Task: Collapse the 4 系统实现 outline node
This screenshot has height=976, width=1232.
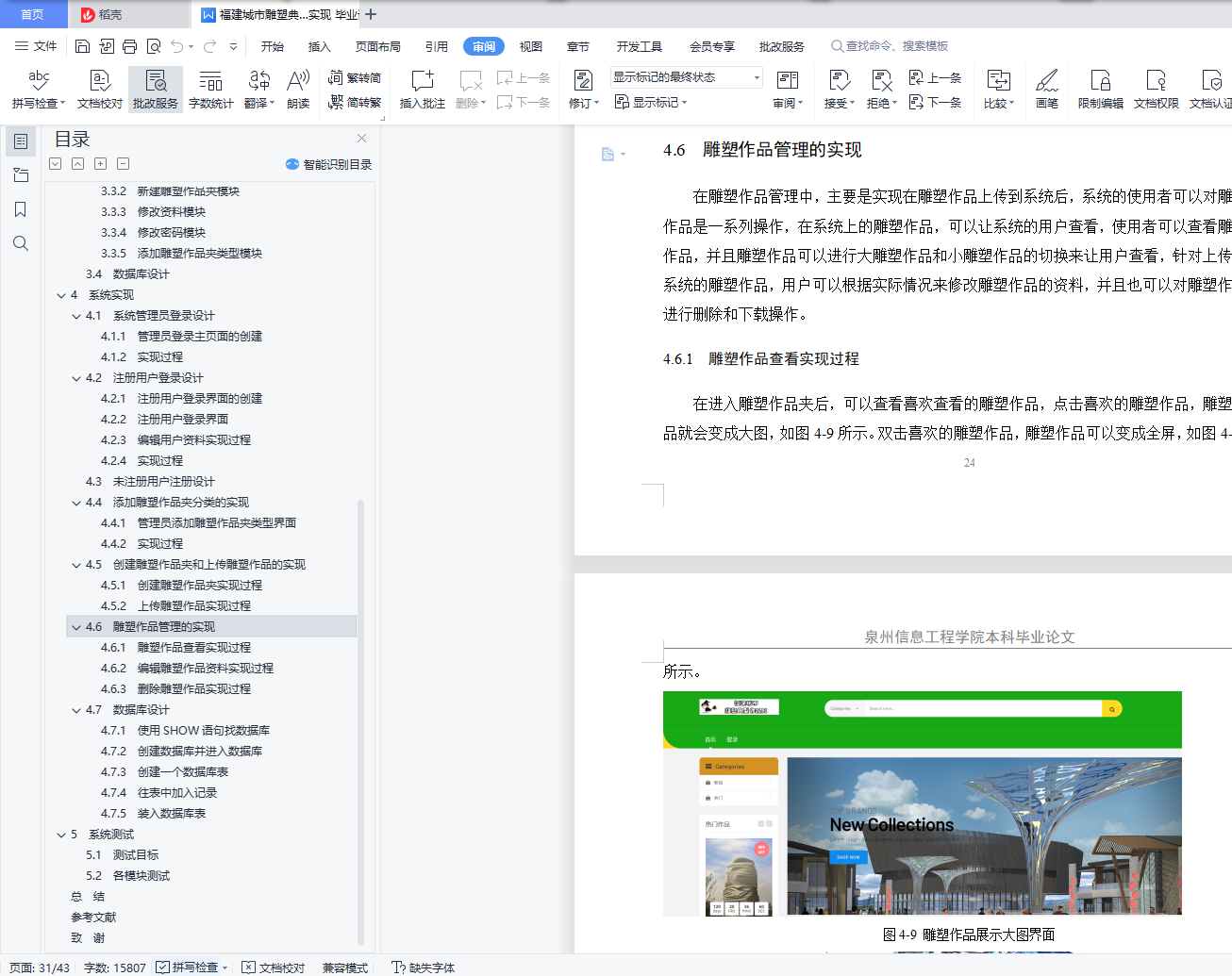Action: [x=61, y=295]
